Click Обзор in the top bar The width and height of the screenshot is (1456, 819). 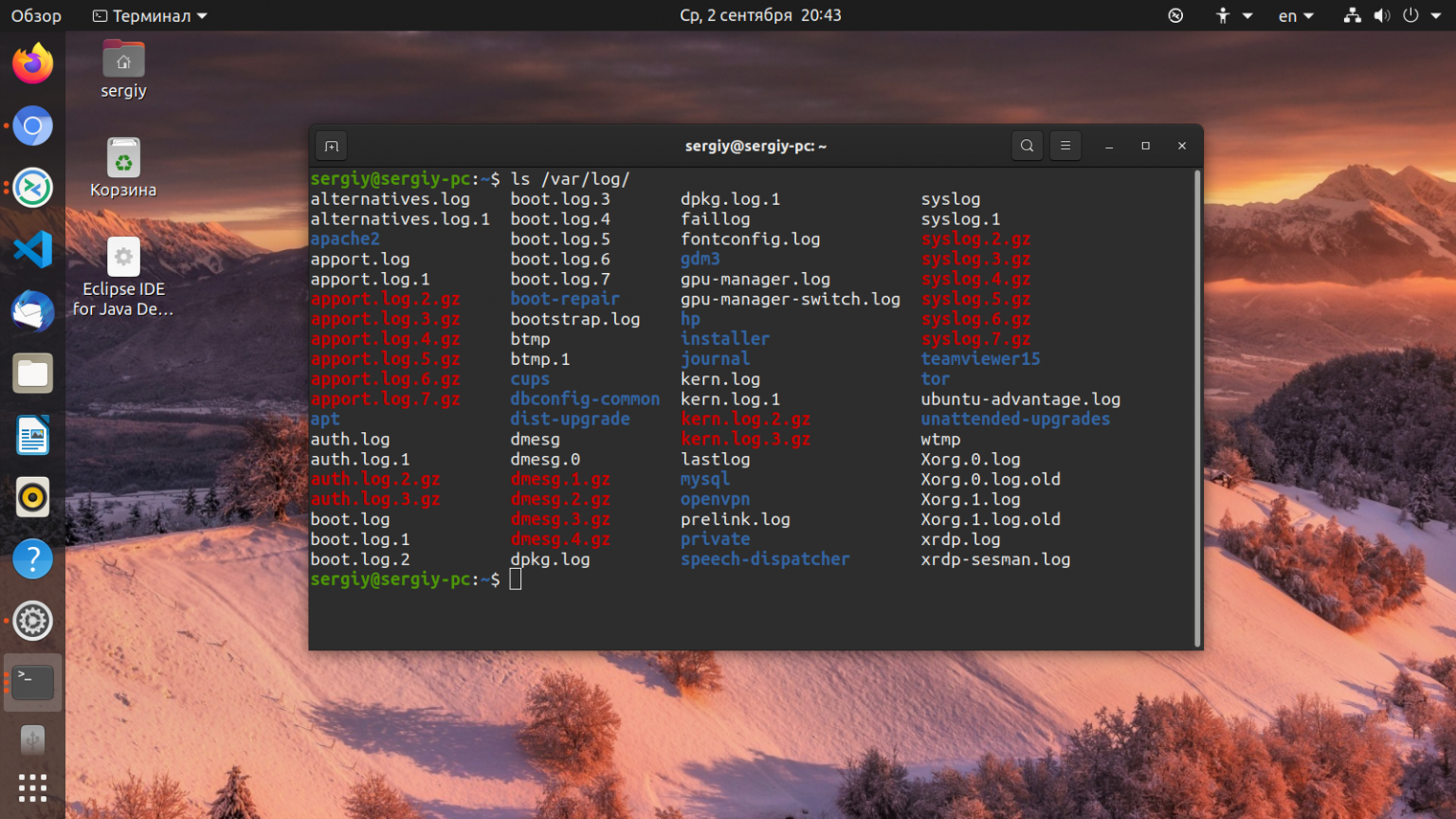[36, 15]
